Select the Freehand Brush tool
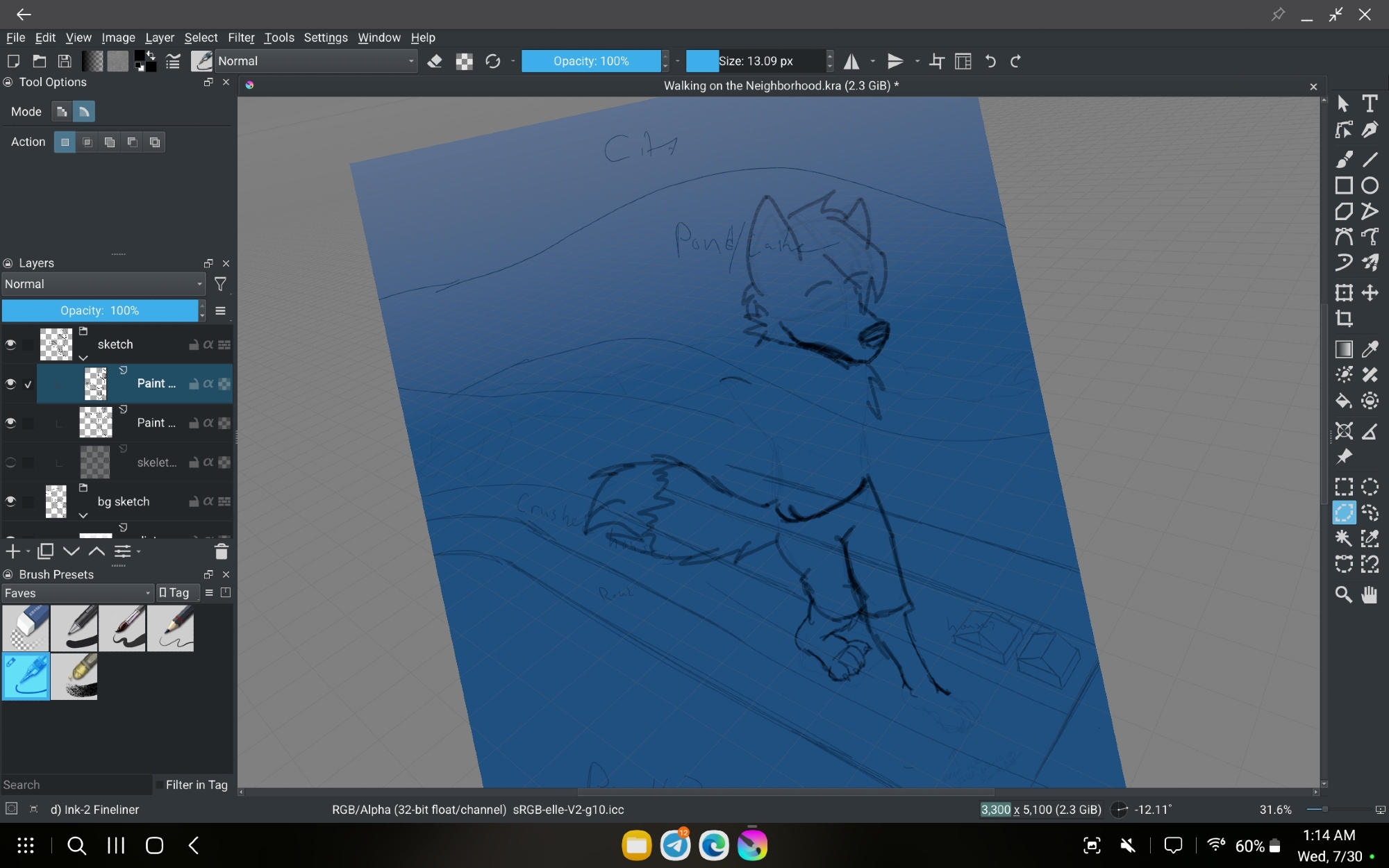Screen dimensions: 1389x868 [1344, 160]
